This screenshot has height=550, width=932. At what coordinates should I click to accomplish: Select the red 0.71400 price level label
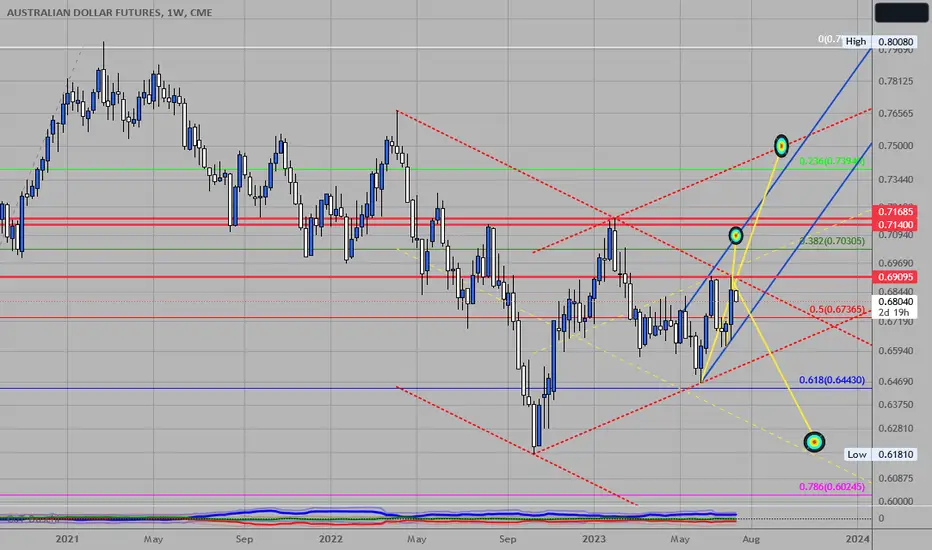[895, 225]
